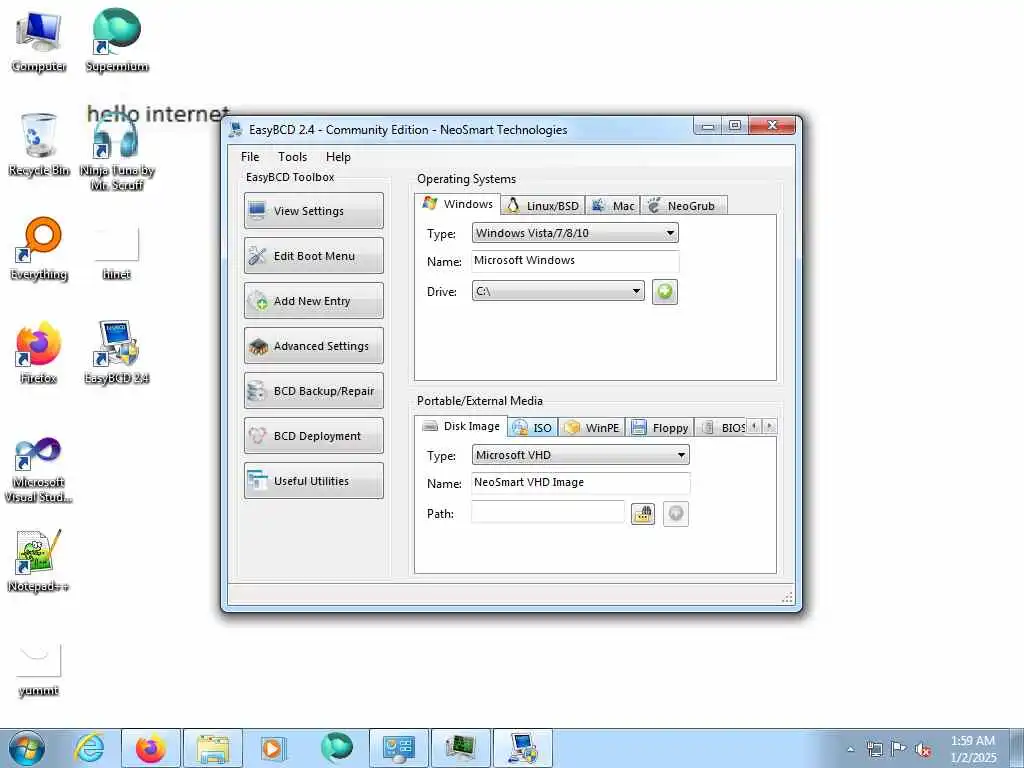Screen dimensions: 1024x768
Task: Select Microsoft Visual Studio desktop shortcut
Action: click(x=39, y=470)
